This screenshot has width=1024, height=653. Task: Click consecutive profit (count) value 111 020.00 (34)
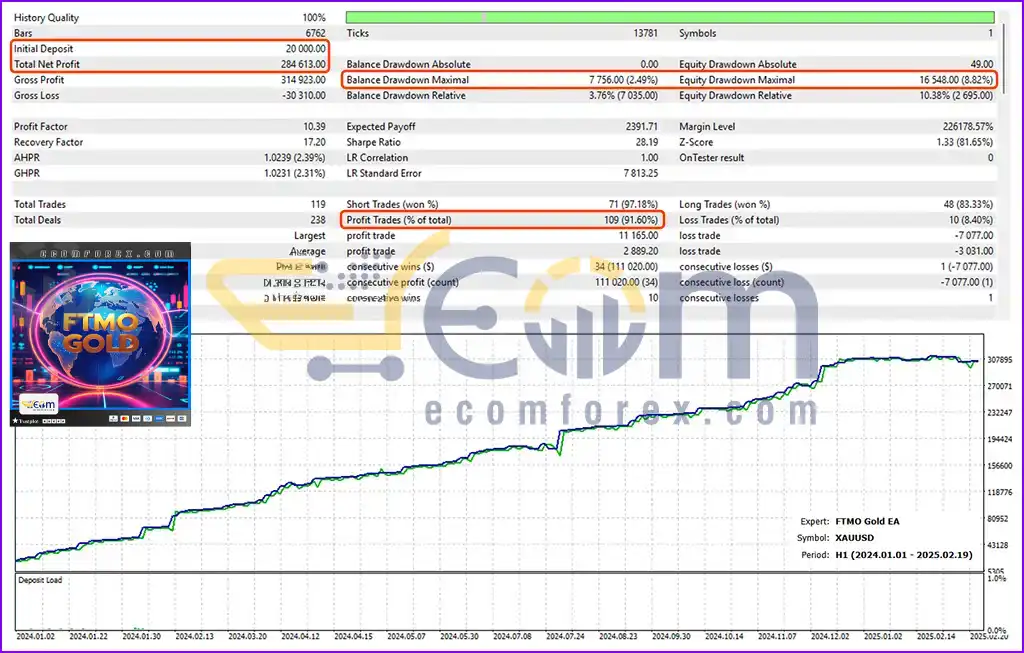click(x=626, y=283)
